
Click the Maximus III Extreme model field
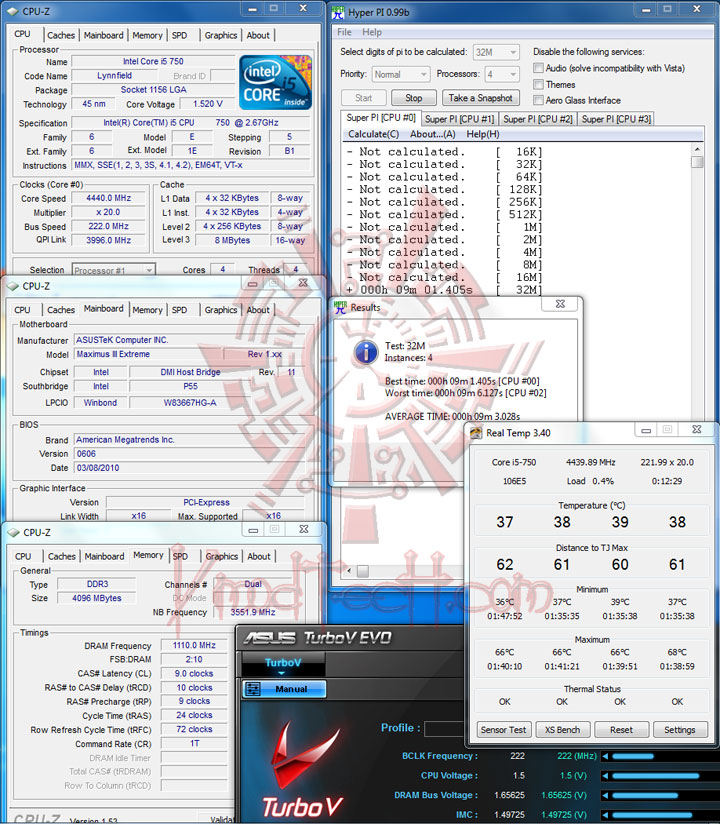(148, 354)
